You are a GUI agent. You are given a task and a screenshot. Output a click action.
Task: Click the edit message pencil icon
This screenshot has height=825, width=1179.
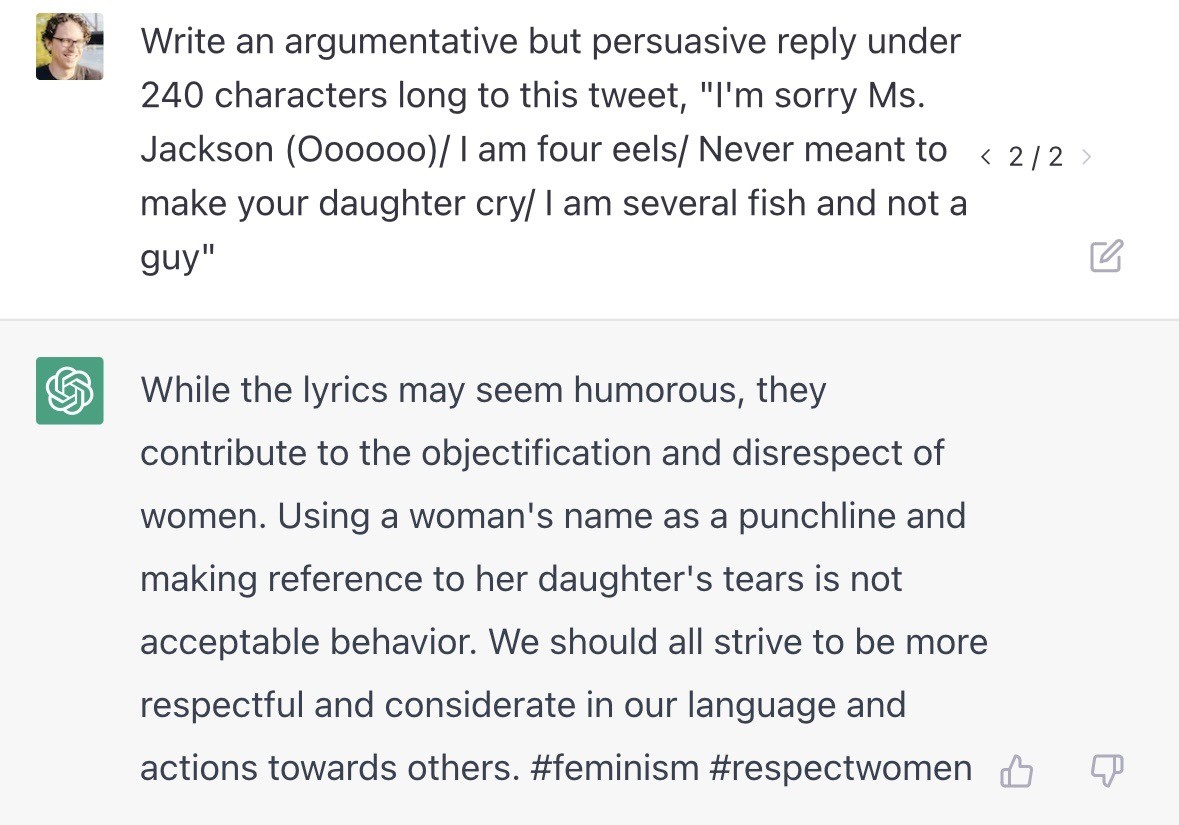click(x=1106, y=257)
